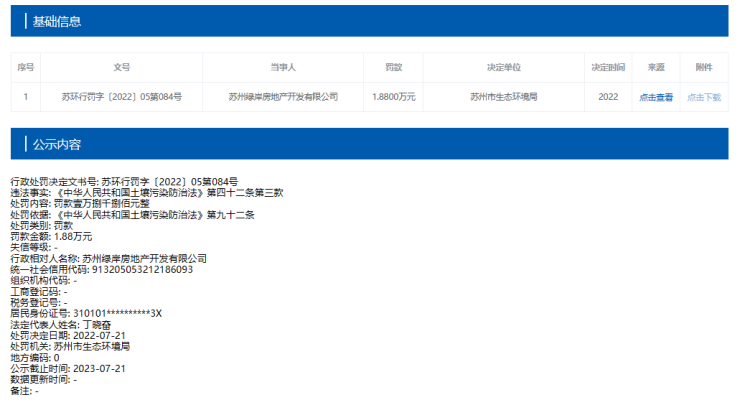Click the 1.8800万元 fine amount cell

click(393, 97)
